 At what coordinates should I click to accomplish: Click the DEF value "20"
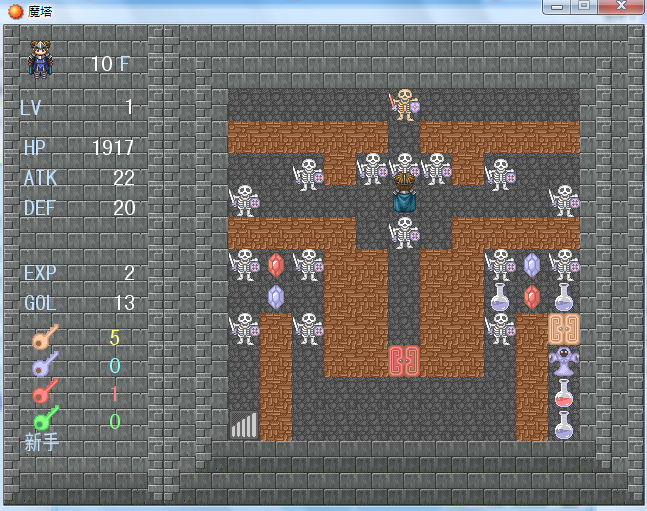(x=124, y=208)
